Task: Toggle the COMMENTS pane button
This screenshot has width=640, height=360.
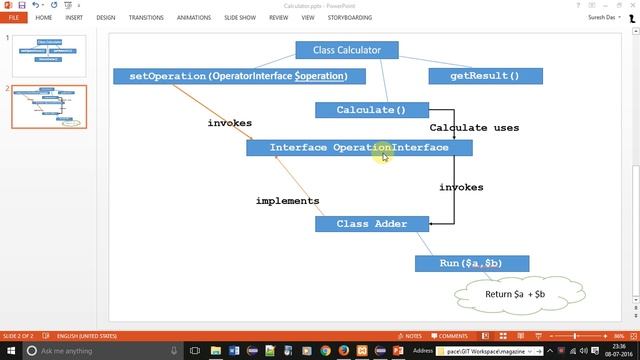Action: click(449, 336)
